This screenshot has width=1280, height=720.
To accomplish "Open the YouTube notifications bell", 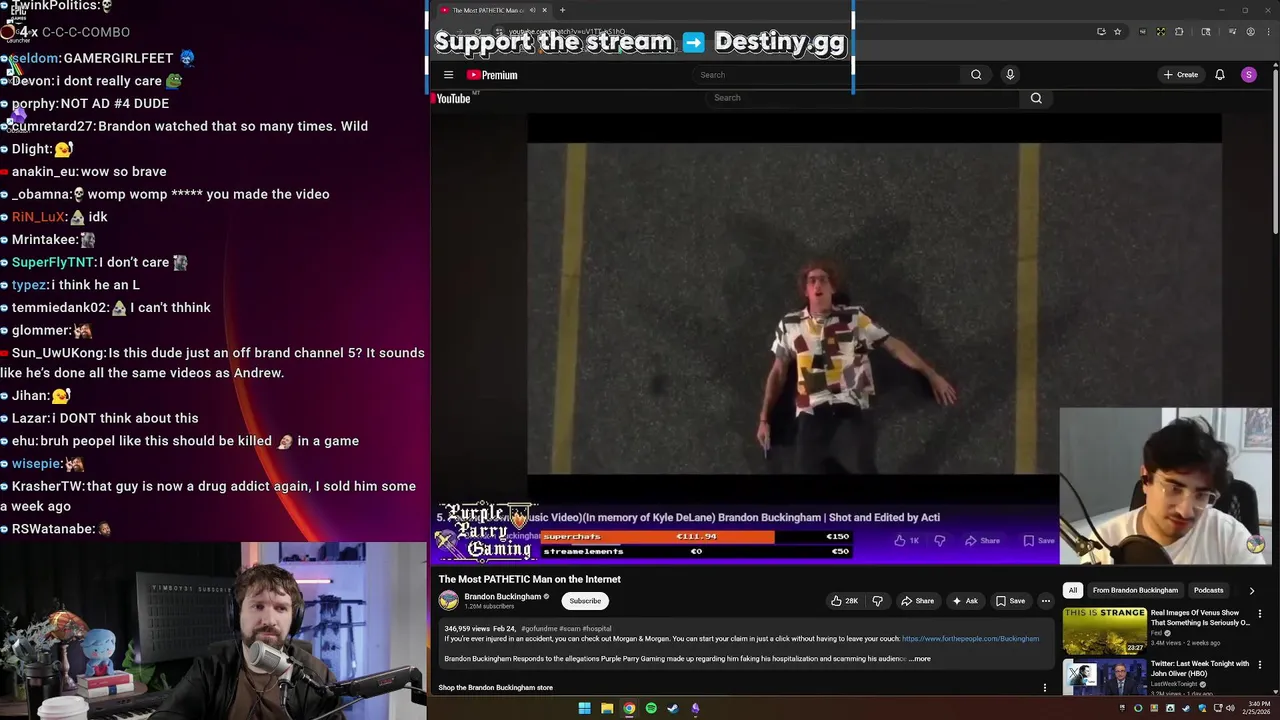I will [1220, 75].
